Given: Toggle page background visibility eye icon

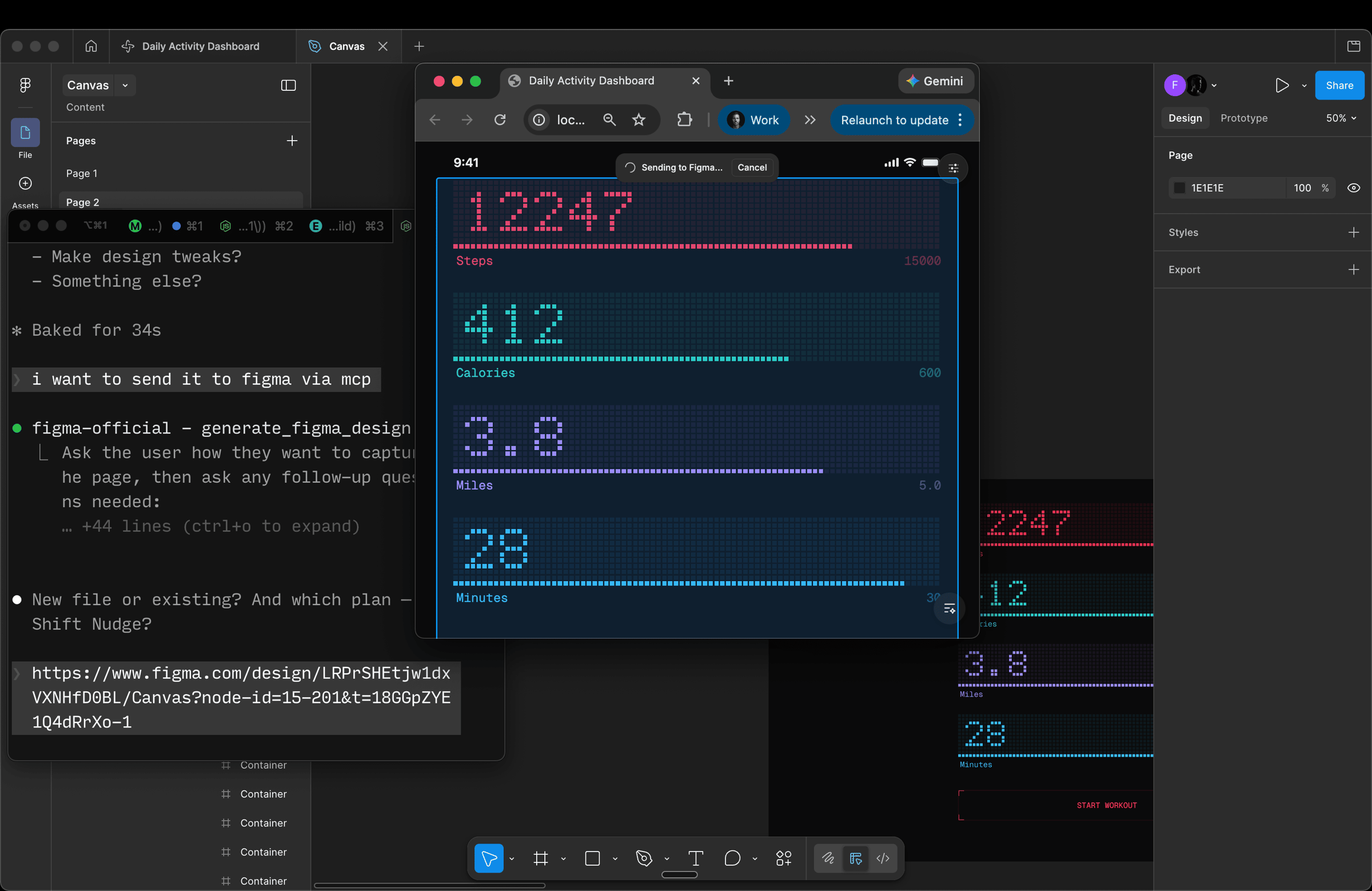Looking at the screenshot, I should pyautogui.click(x=1353, y=188).
